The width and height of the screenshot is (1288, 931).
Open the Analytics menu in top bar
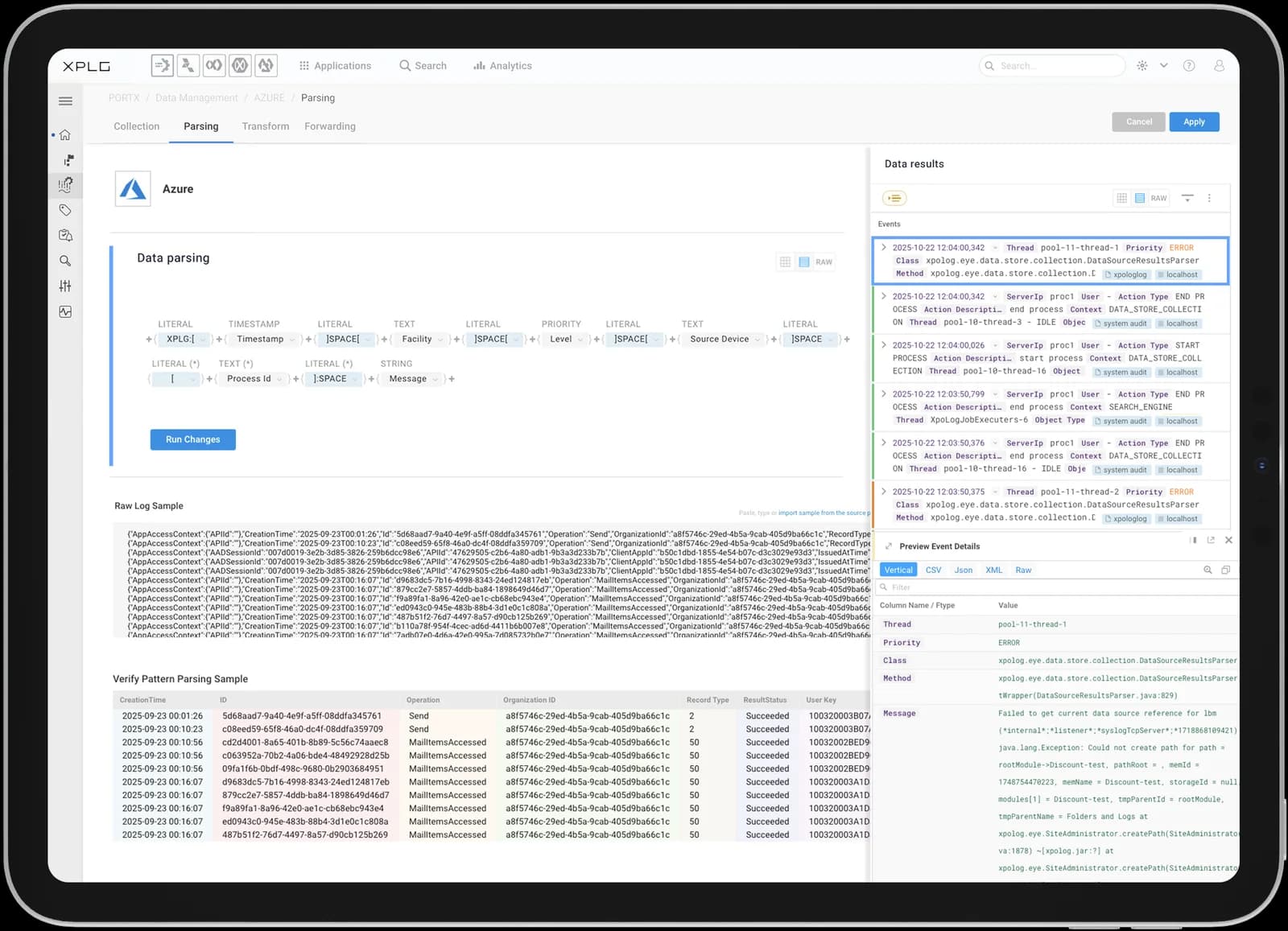[x=502, y=66]
